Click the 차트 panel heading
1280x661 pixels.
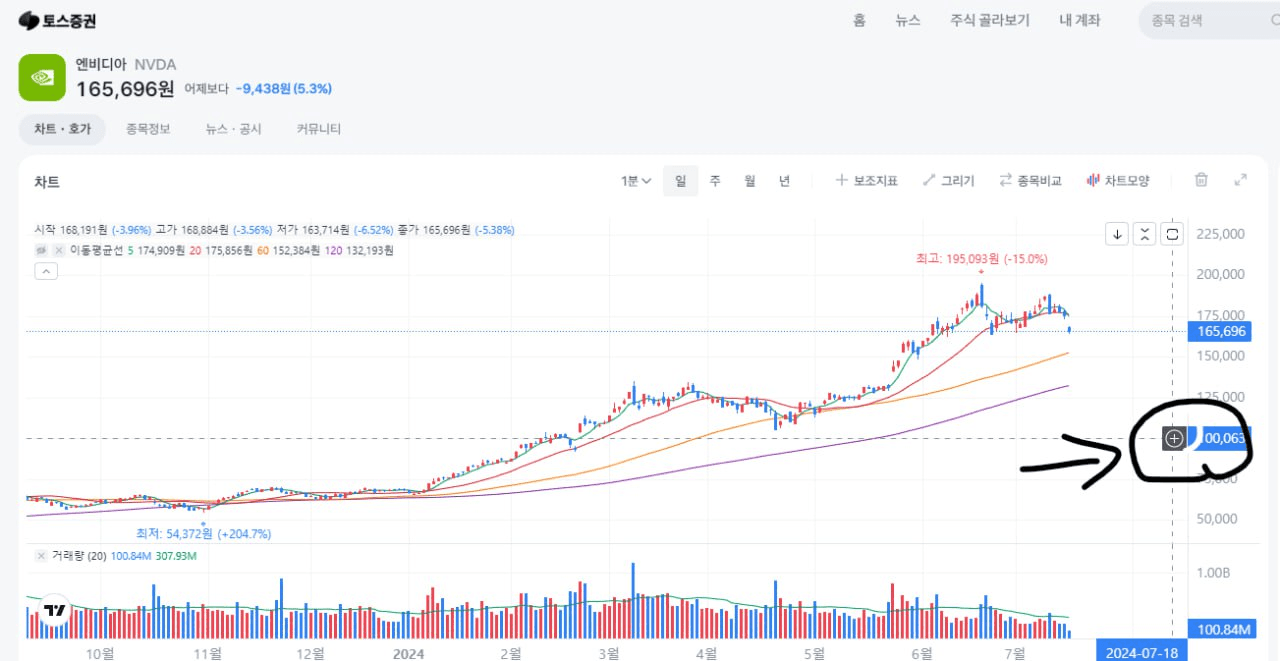[47, 182]
